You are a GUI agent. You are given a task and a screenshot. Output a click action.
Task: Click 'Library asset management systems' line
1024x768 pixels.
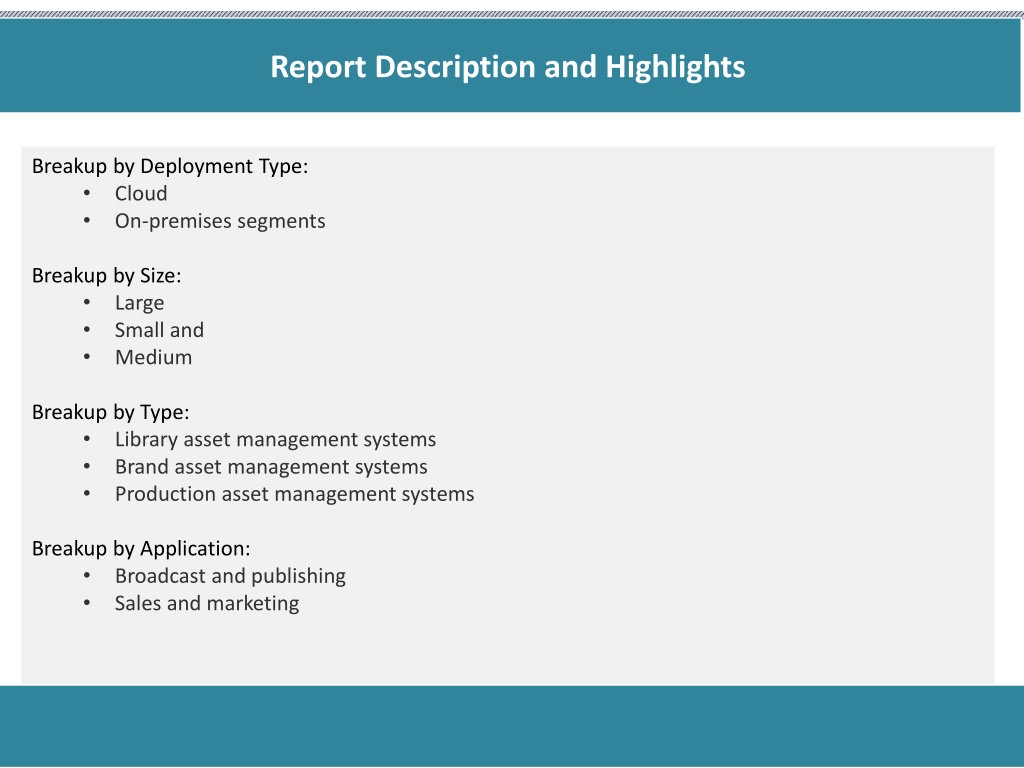point(276,440)
